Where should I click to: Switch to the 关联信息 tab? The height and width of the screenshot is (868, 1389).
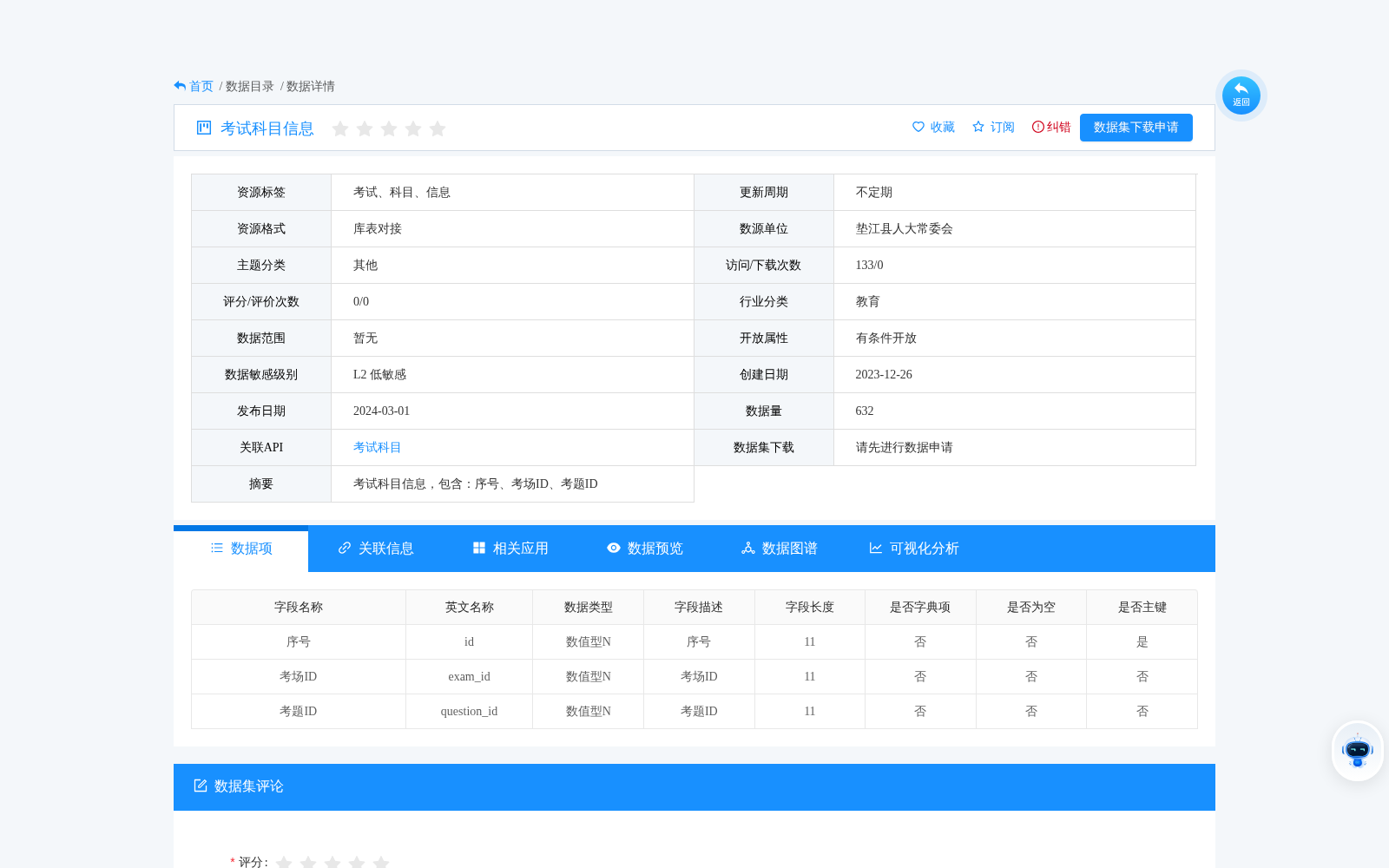click(376, 549)
